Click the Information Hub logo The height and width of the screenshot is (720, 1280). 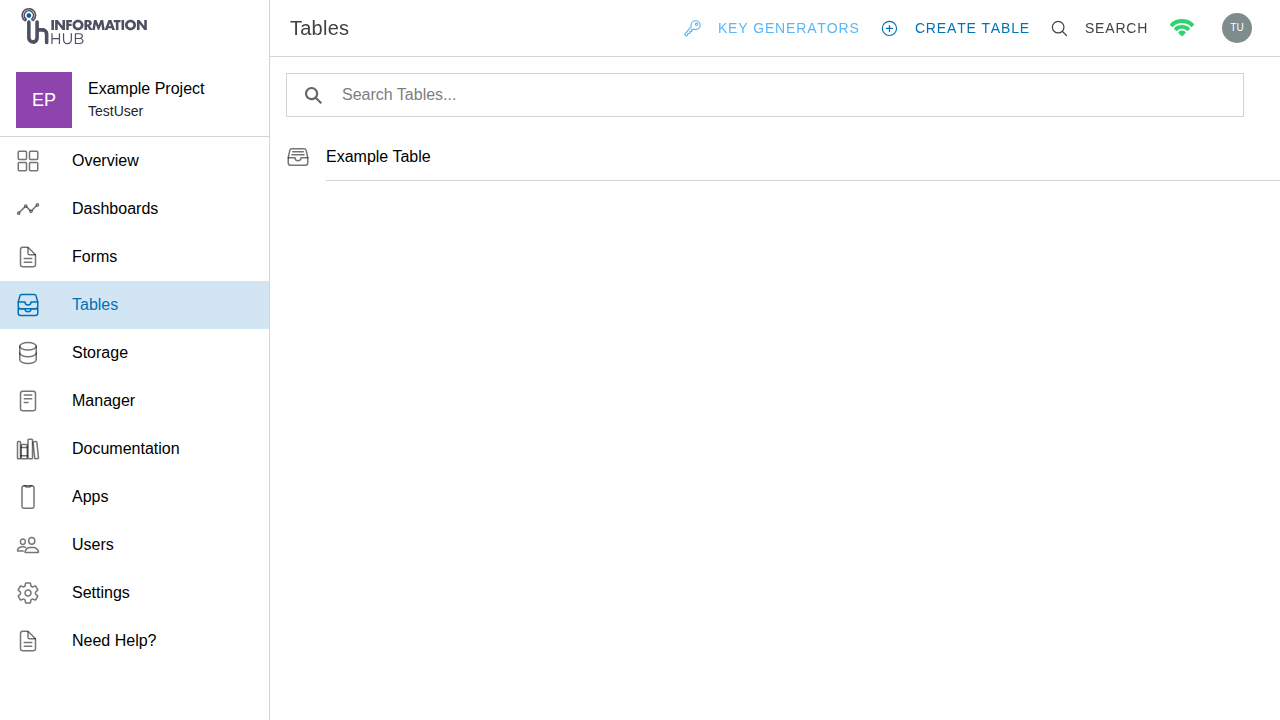pos(84,27)
